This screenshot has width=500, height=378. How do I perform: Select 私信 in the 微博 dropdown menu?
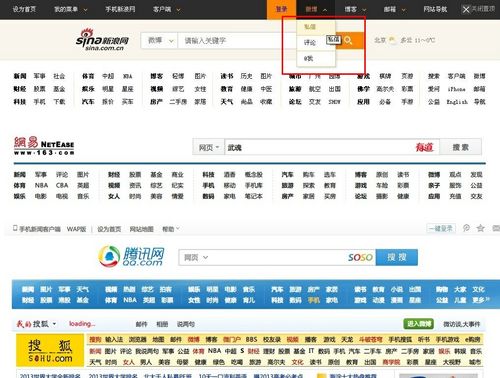coord(316,27)
